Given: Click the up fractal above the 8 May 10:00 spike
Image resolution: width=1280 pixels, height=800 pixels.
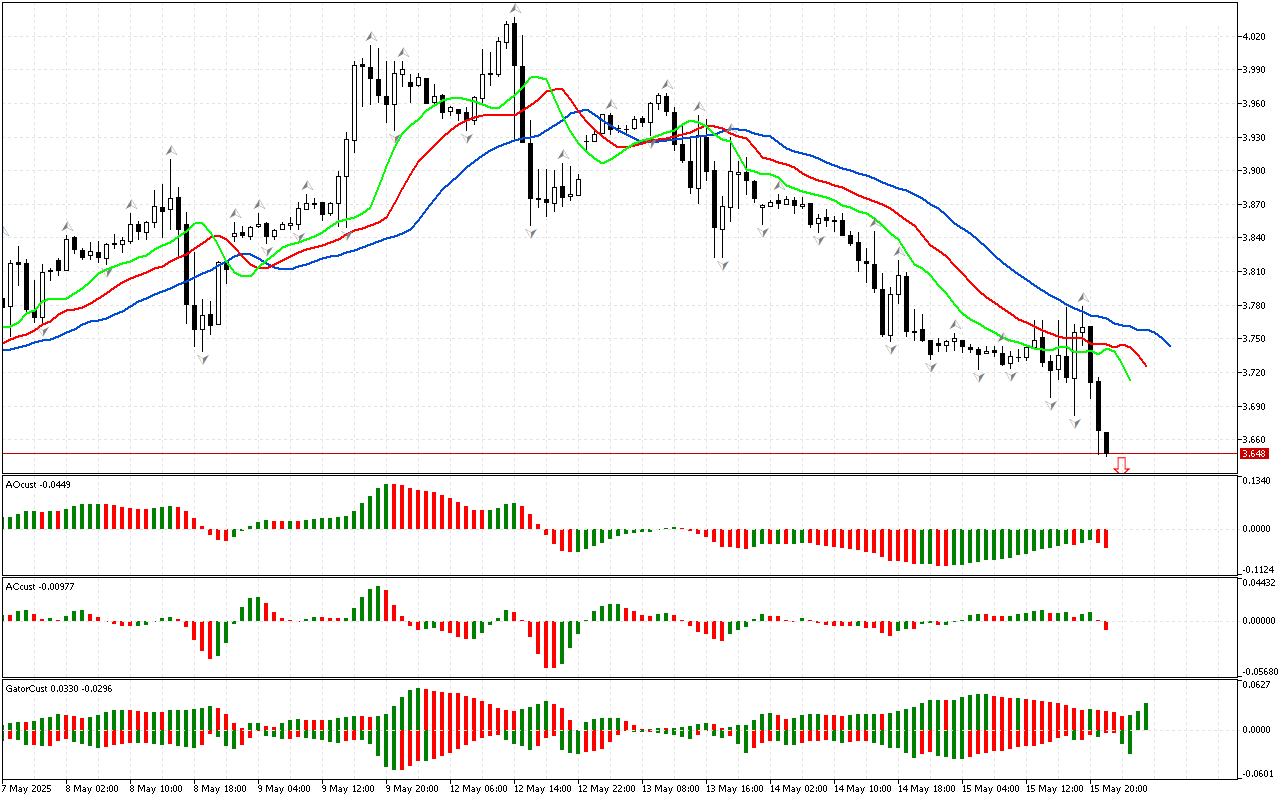Looking at the screenshot, I should coord(170,150).
